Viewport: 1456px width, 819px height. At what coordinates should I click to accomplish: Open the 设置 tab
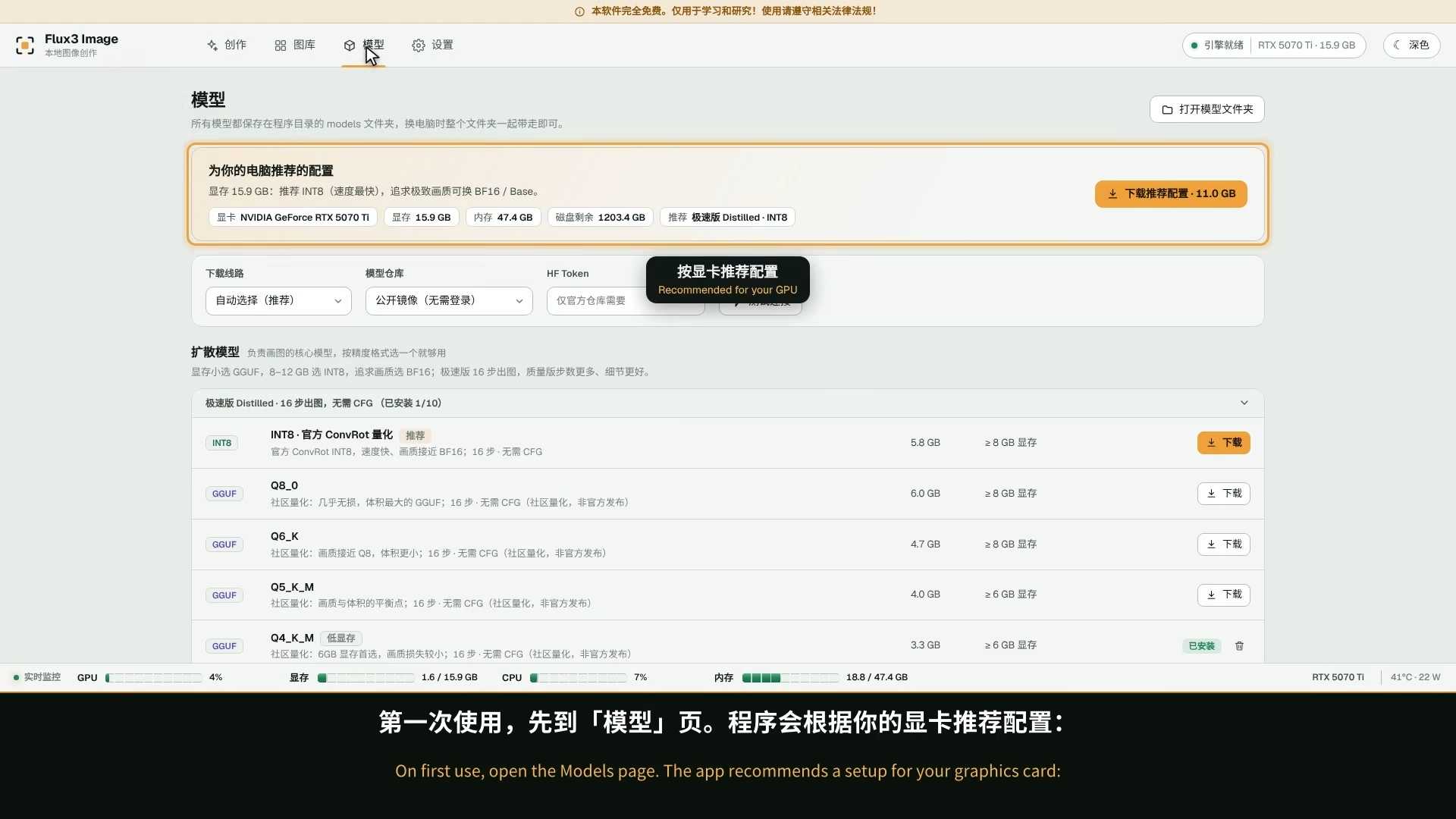[432, 45]
